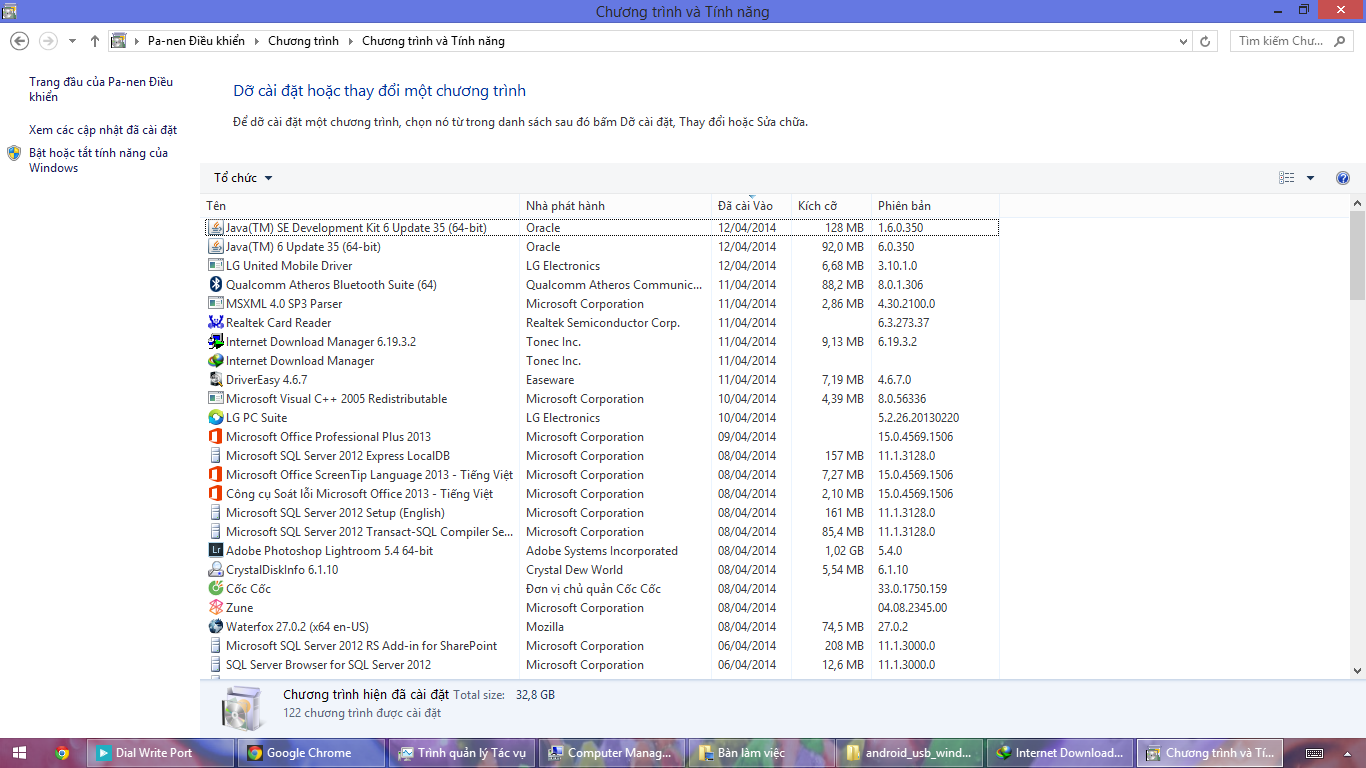Select Microsoft SQL Server 2012 Setup (English)
Screen dimensions: 1366x768
pos(602,513)
